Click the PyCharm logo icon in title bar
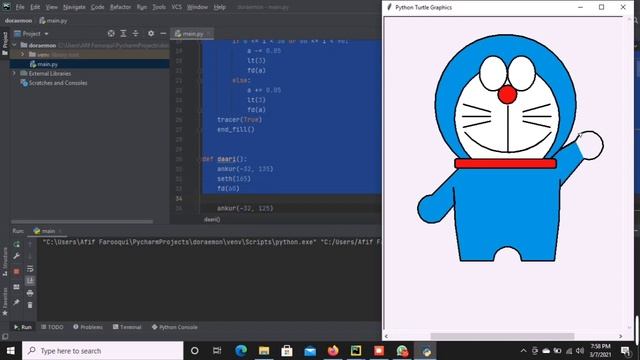 tap(7, 7)
